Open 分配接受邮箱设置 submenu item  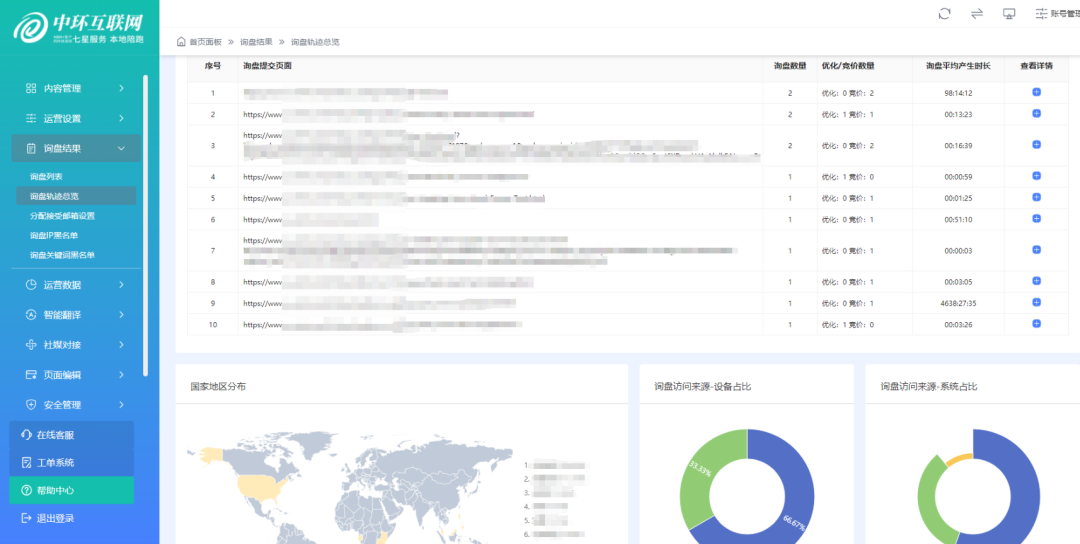click(62, 216)
